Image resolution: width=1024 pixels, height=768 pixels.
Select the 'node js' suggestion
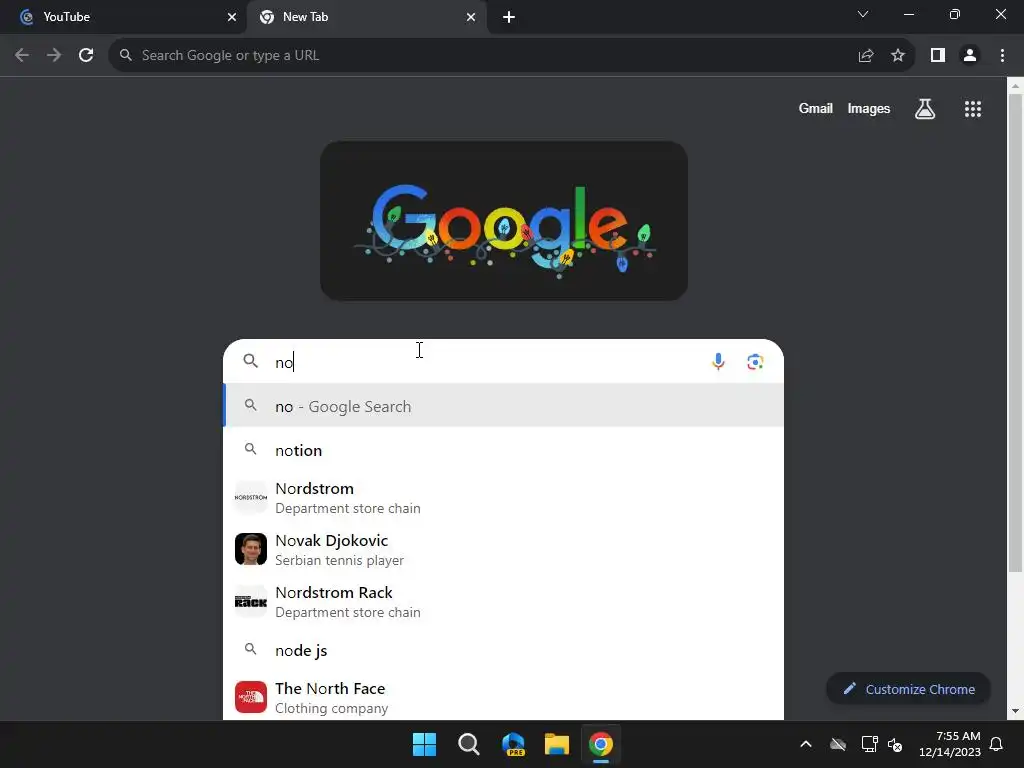coord(504,650)
